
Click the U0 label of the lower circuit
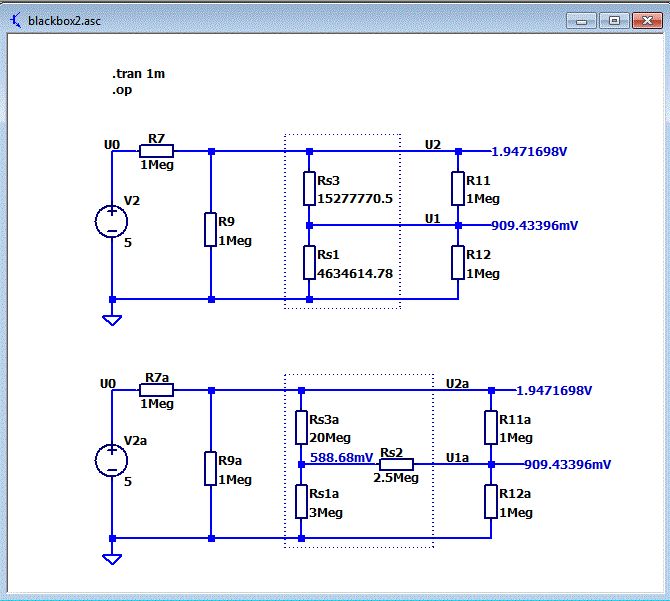pos(108,384)
